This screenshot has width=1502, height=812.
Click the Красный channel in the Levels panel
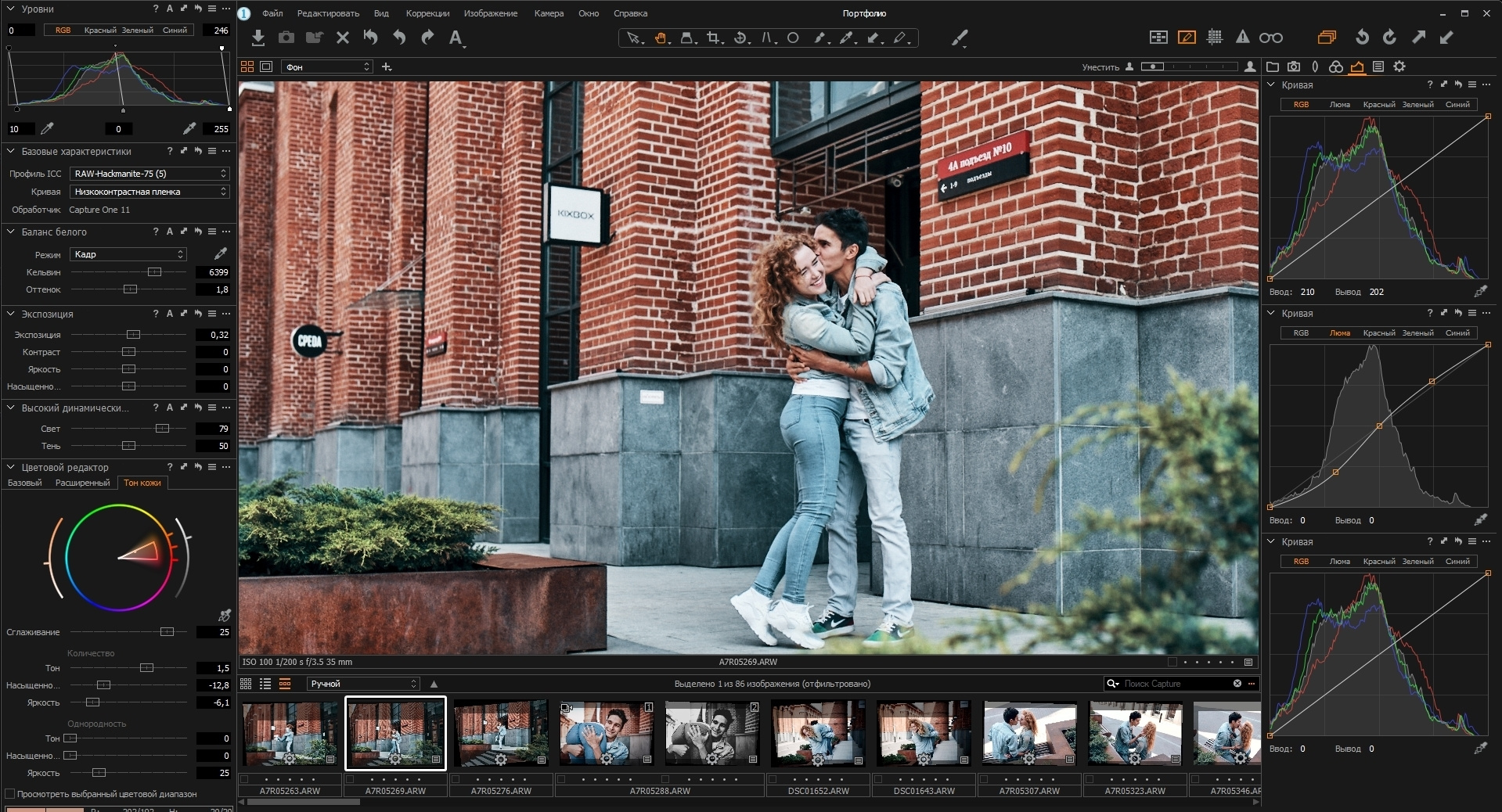click(x=99, y=30)
